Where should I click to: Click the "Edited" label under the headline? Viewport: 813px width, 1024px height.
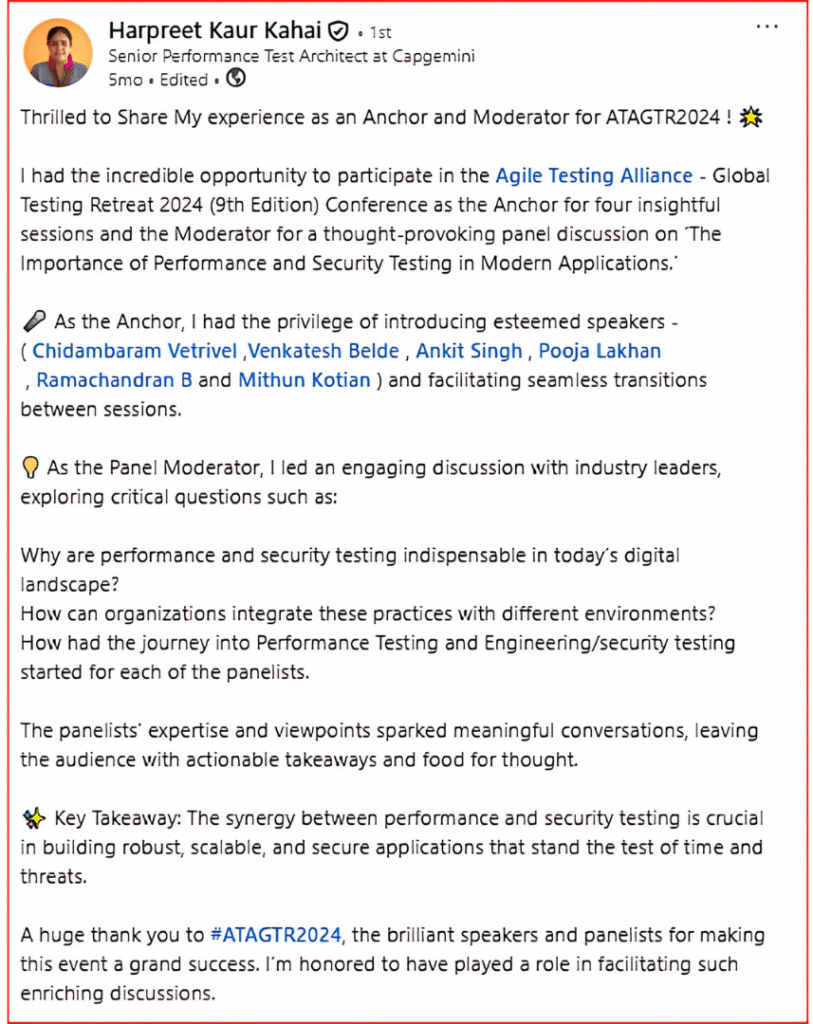tap(182, 79)
